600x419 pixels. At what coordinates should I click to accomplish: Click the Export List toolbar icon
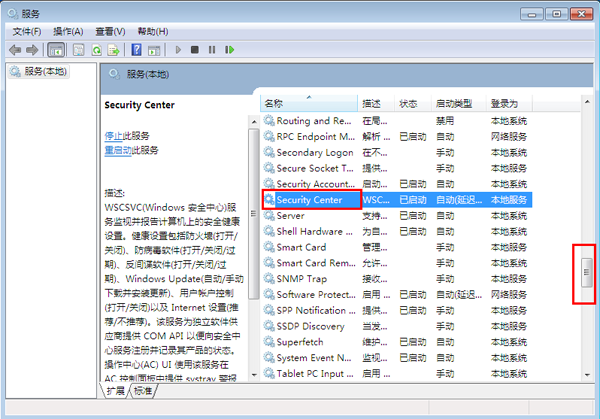[x=116, y=49]
